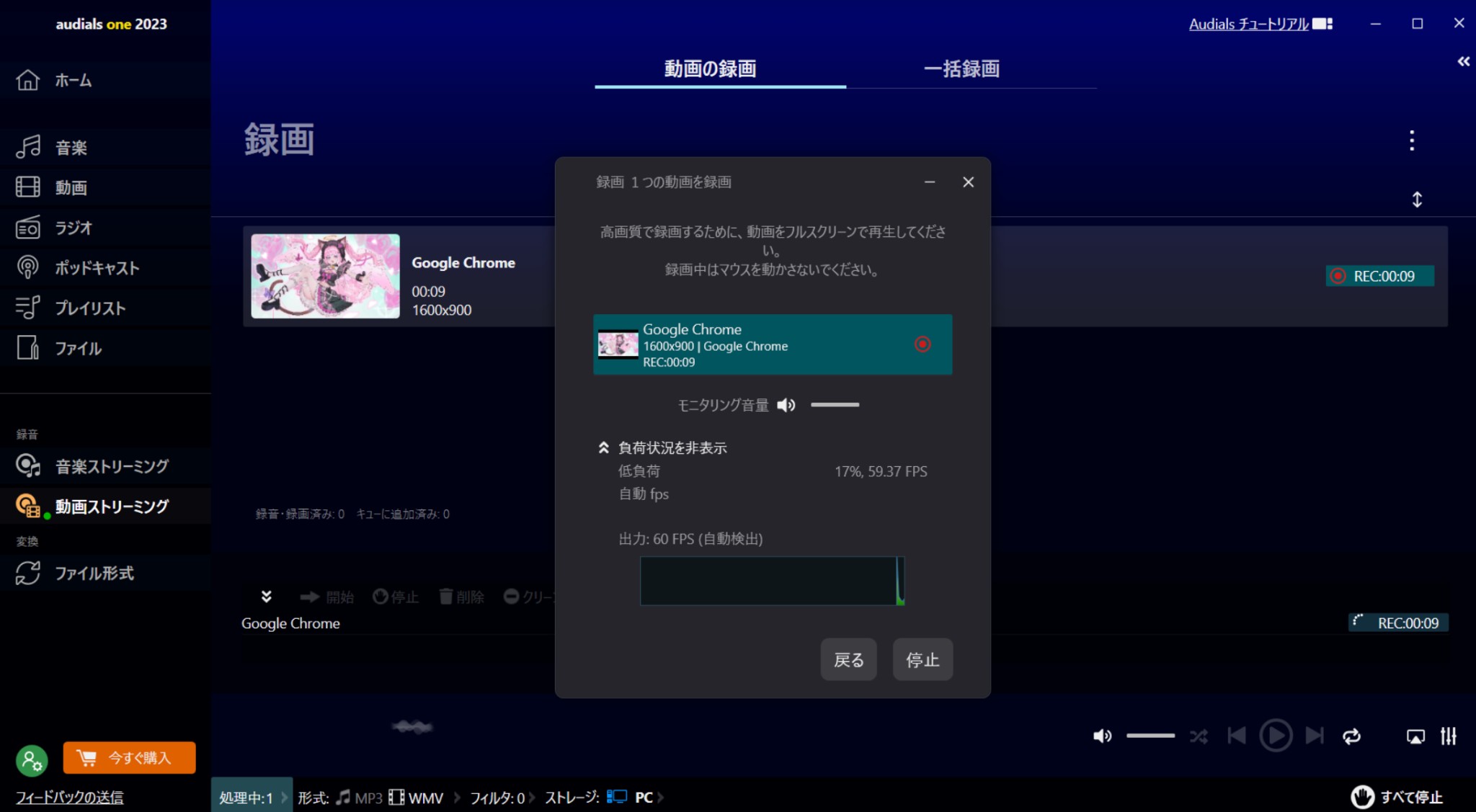
Task: Click the 削除 delete toolbar item
Action: pyautogui.click(x=461, y=597)
